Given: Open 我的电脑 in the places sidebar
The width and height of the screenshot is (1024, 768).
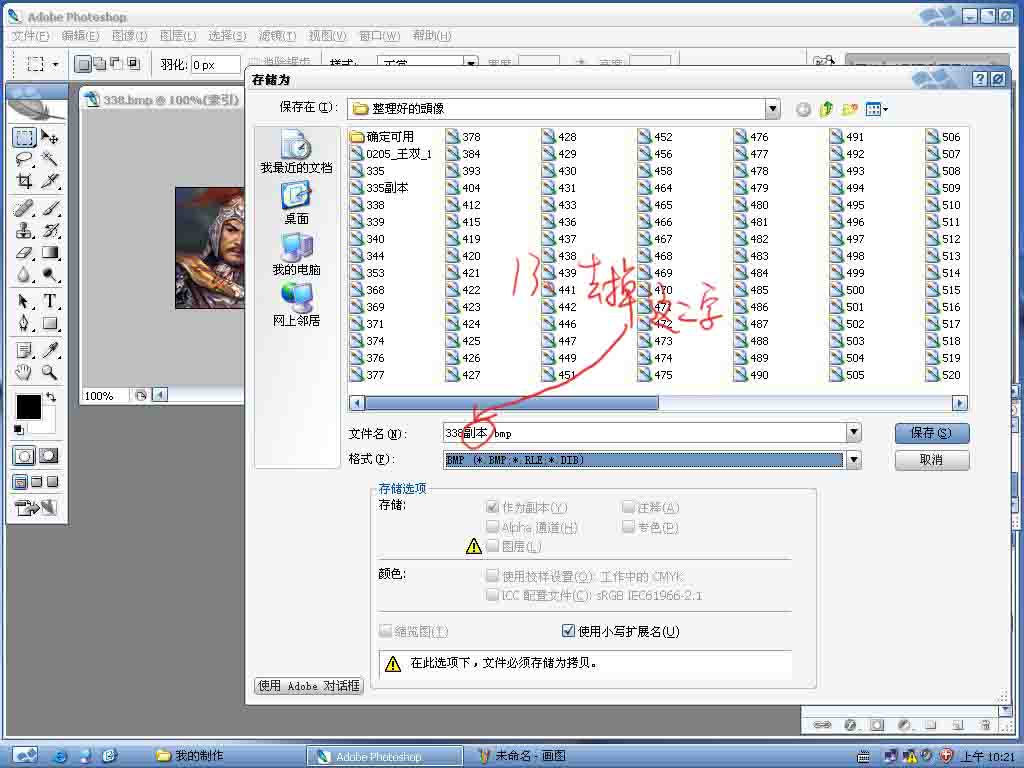Looking at the screenshot, I should (x=296, y=254).
